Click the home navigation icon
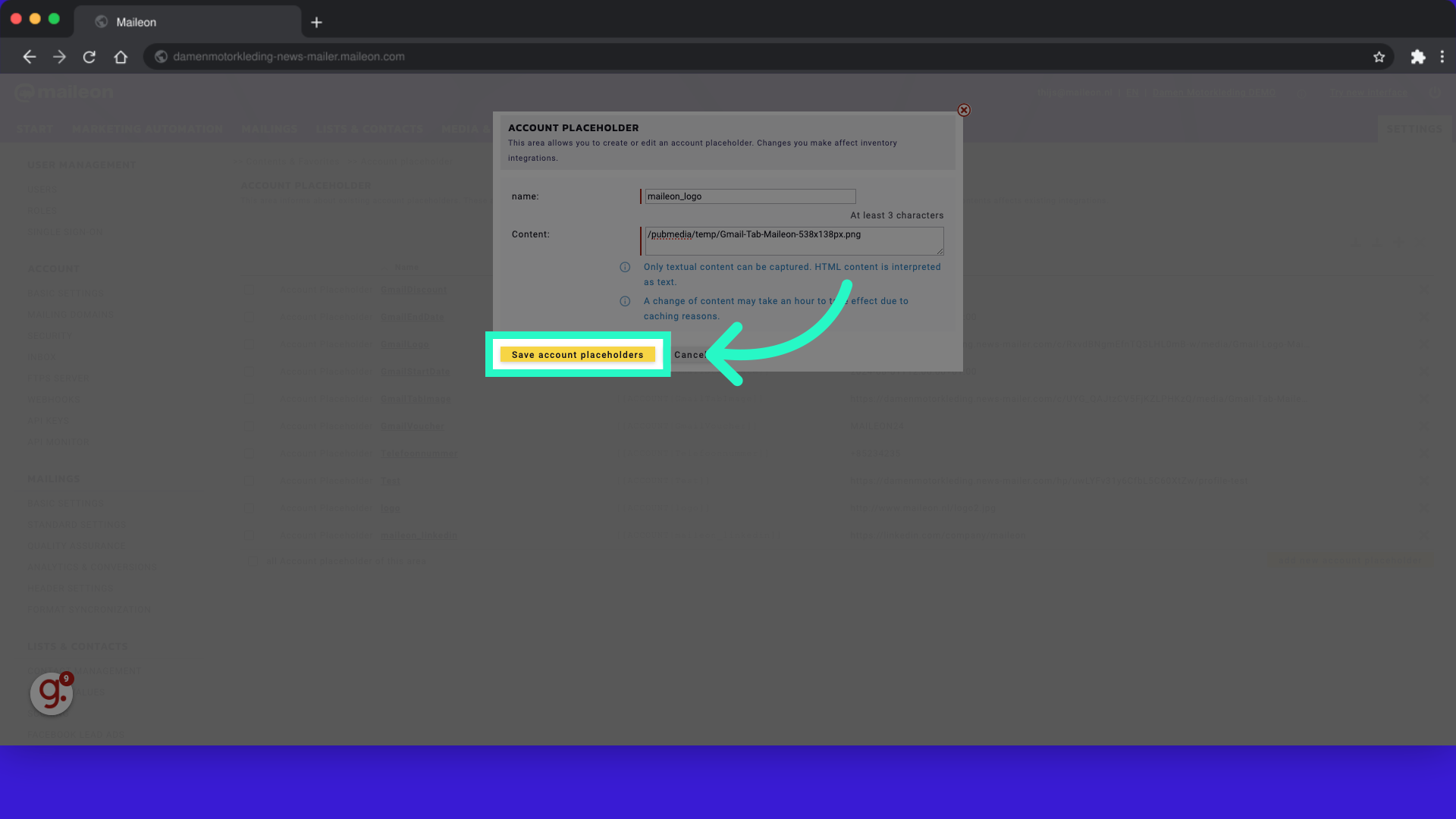The image size is (1456, 819). point(120,56)
